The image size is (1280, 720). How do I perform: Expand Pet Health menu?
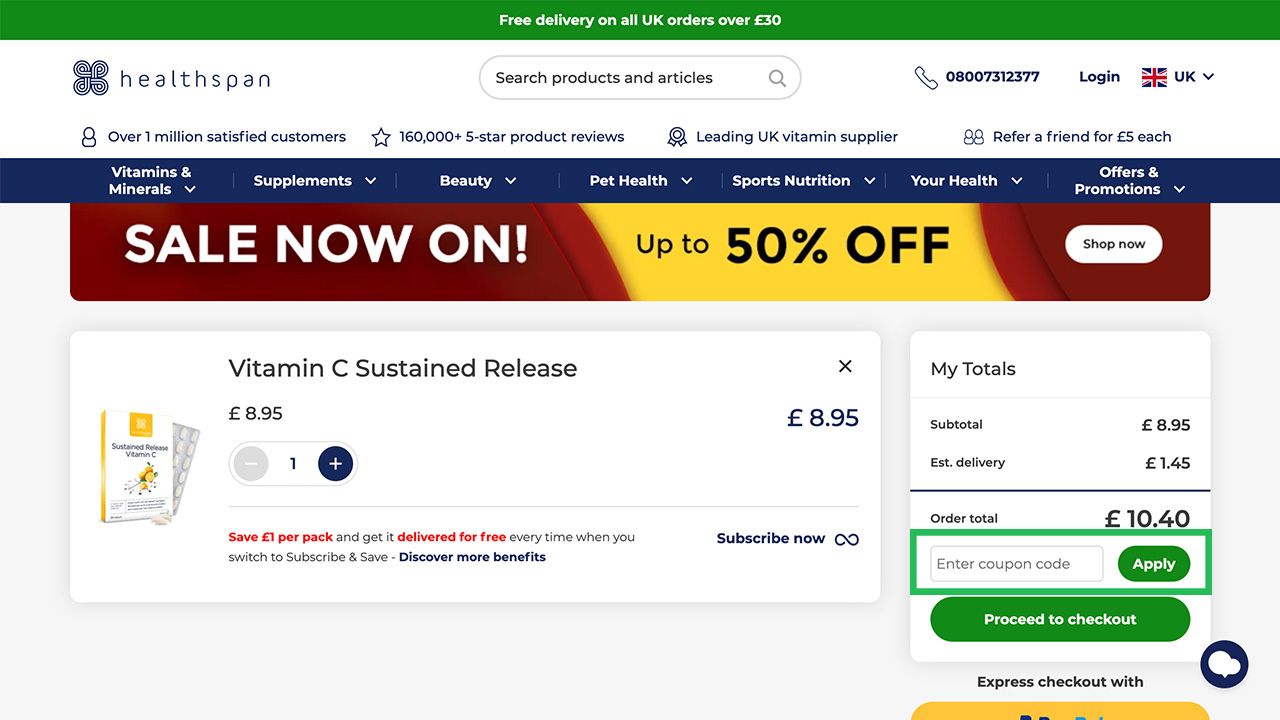click(641, 181)
